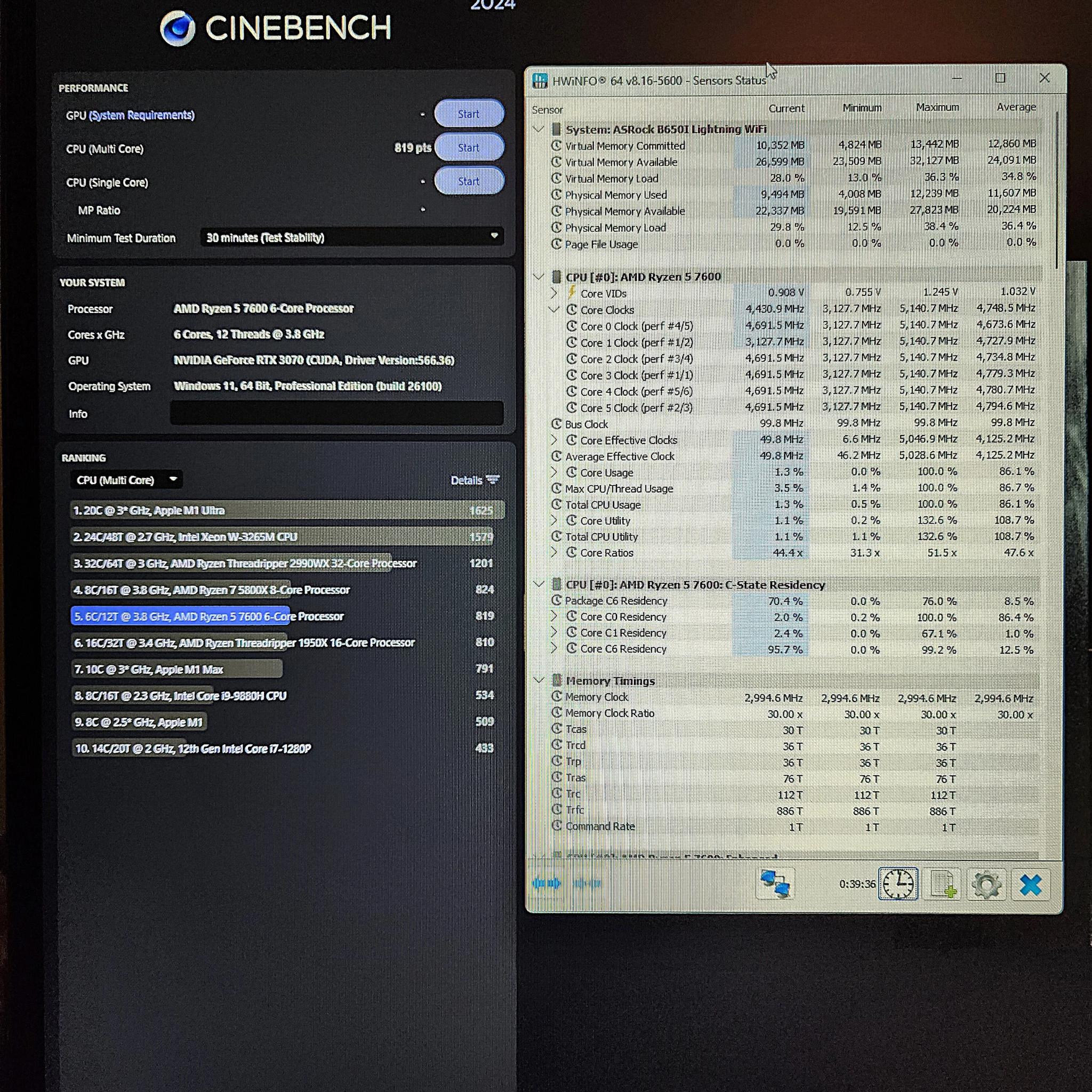Click the expand-columns arrows icon in HWiNFO footer
Image resolution: width=1092 pixels, height=1092 pixels.
click(547, 883)
